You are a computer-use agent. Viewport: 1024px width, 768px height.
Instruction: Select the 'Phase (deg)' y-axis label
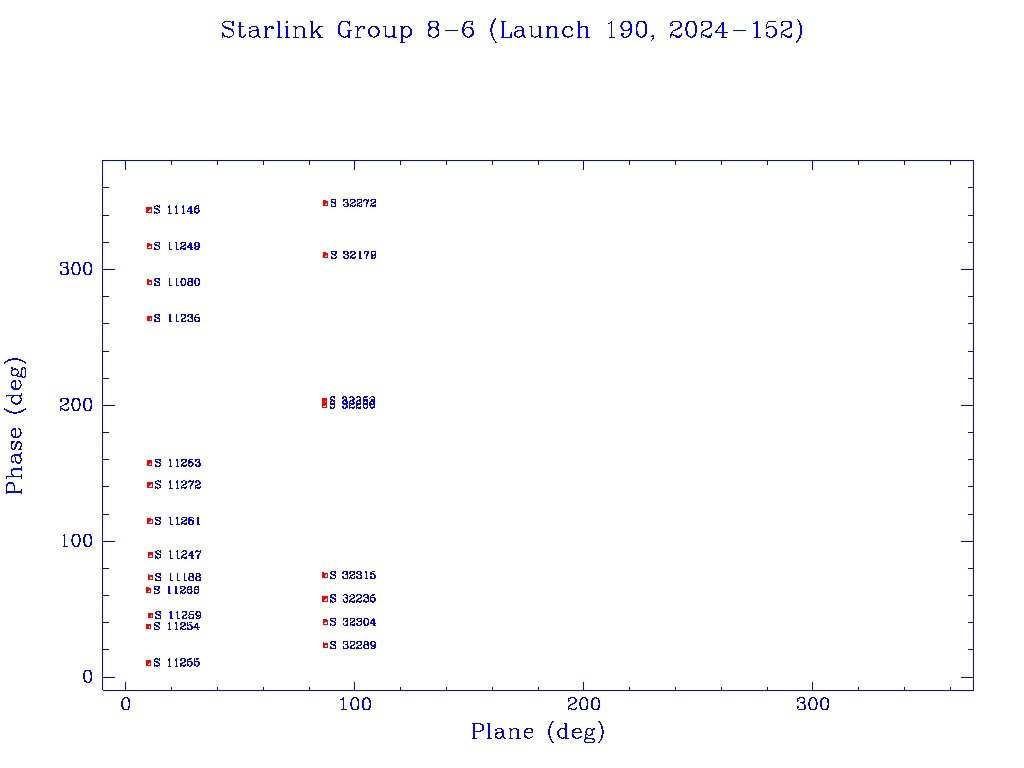coord(15,426)
